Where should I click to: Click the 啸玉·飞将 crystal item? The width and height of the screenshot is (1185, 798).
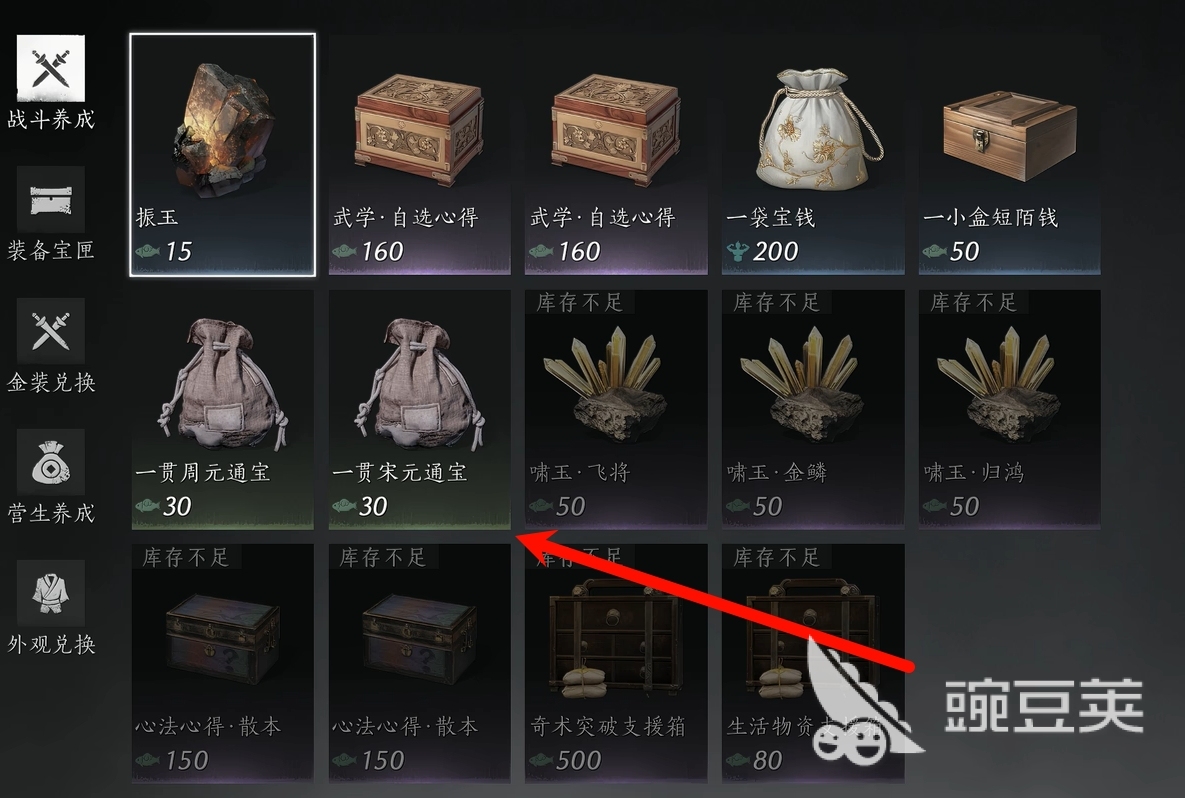[616, 410]
